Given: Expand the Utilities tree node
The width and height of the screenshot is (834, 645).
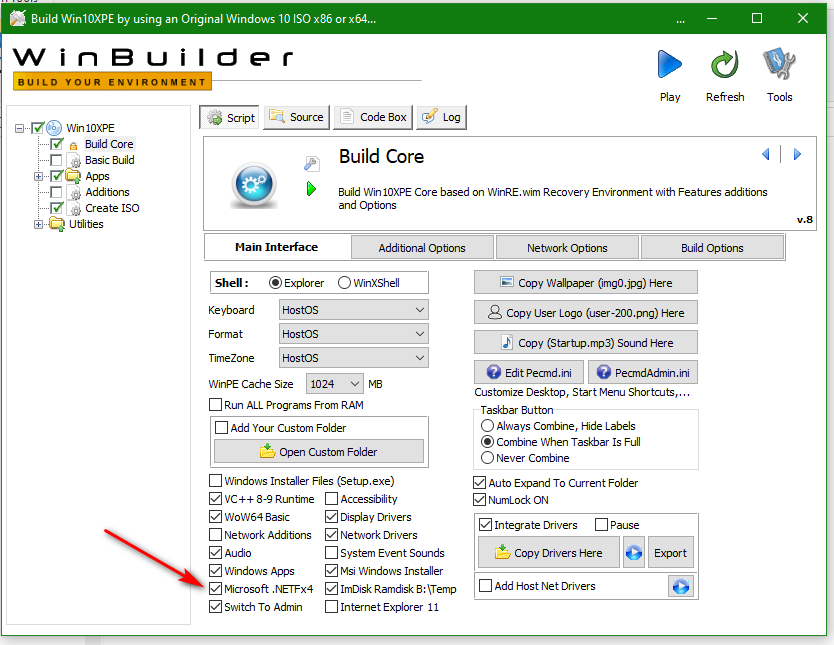Looking at the screenshot, I should pos(38,224).
